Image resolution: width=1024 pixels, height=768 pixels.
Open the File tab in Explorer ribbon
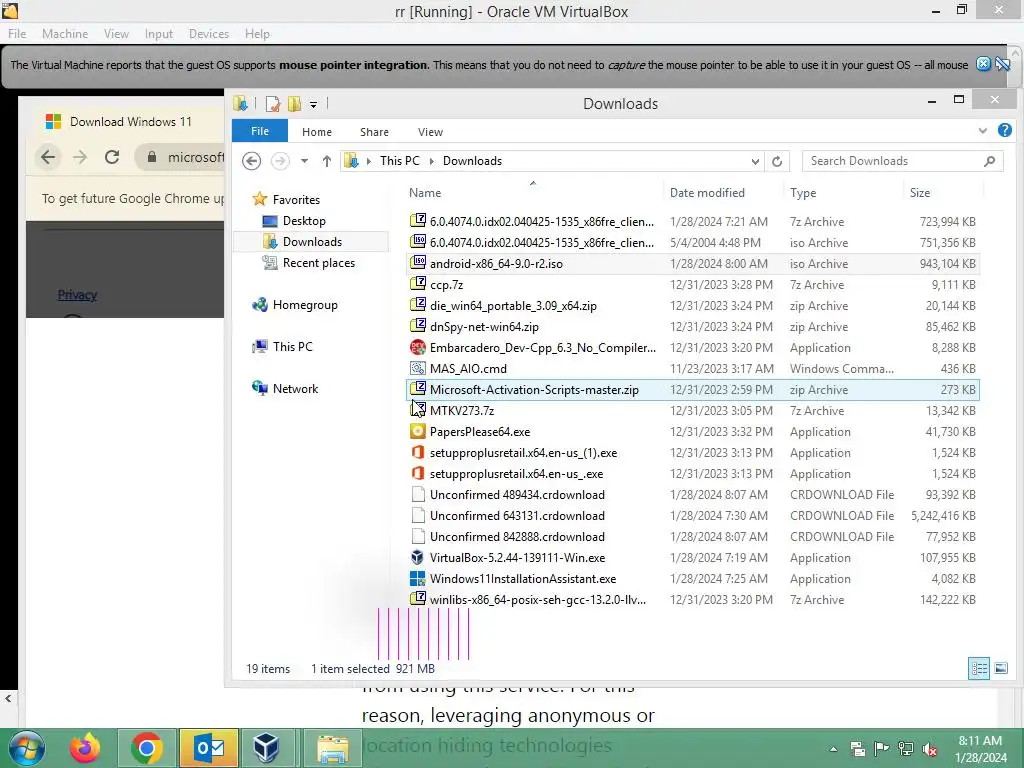[x=259, y=131]
